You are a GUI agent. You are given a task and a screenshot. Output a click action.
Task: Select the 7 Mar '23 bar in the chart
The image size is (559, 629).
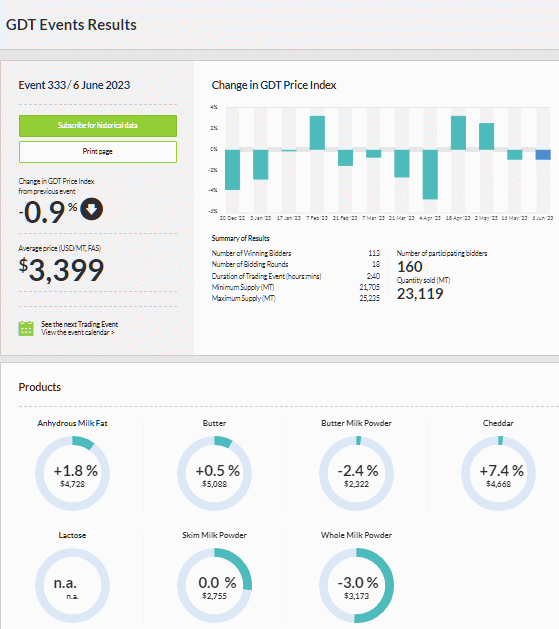click(374, 154)
